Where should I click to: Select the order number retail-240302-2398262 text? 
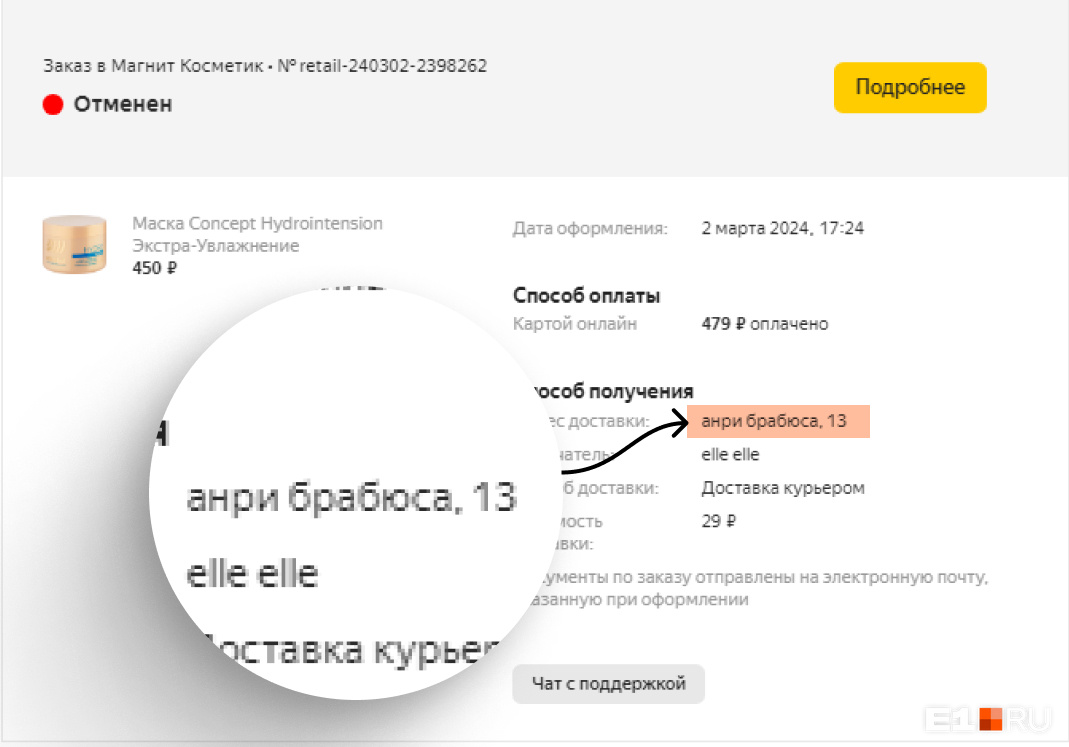(x=393, y=65)
